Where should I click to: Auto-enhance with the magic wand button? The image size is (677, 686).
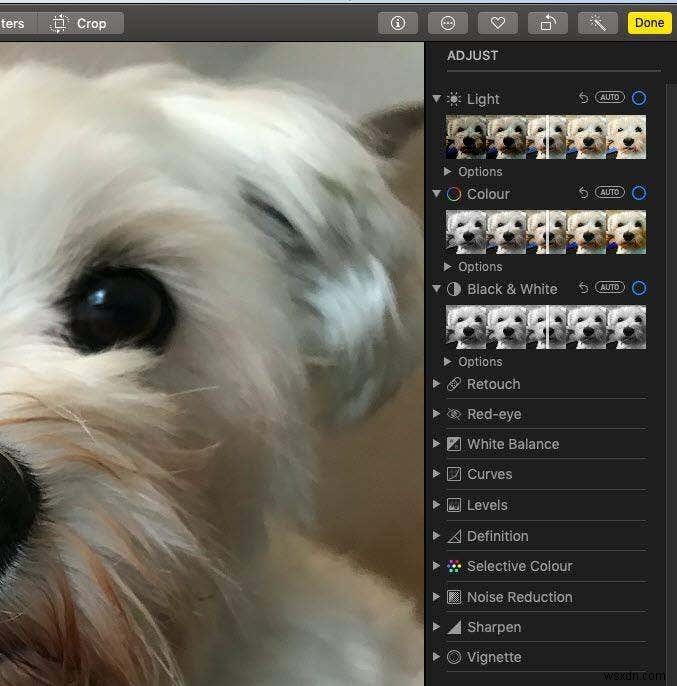click(x=598, y=23)
